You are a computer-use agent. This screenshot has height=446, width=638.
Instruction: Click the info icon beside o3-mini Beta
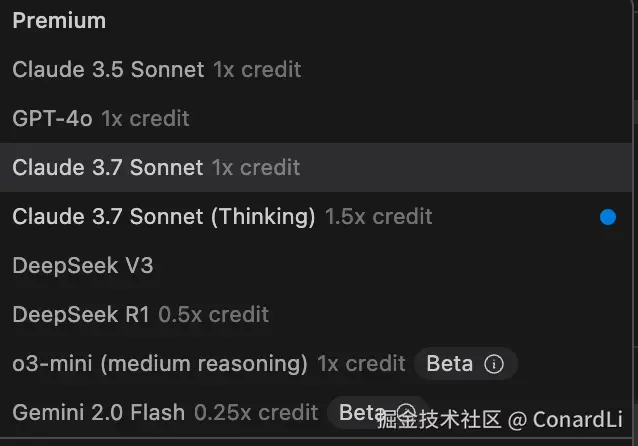click(x=493, y=364)
